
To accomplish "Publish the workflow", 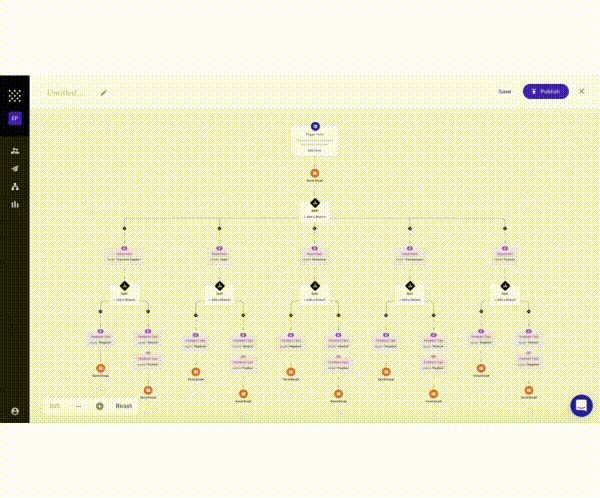I will [x=546, y=91].
